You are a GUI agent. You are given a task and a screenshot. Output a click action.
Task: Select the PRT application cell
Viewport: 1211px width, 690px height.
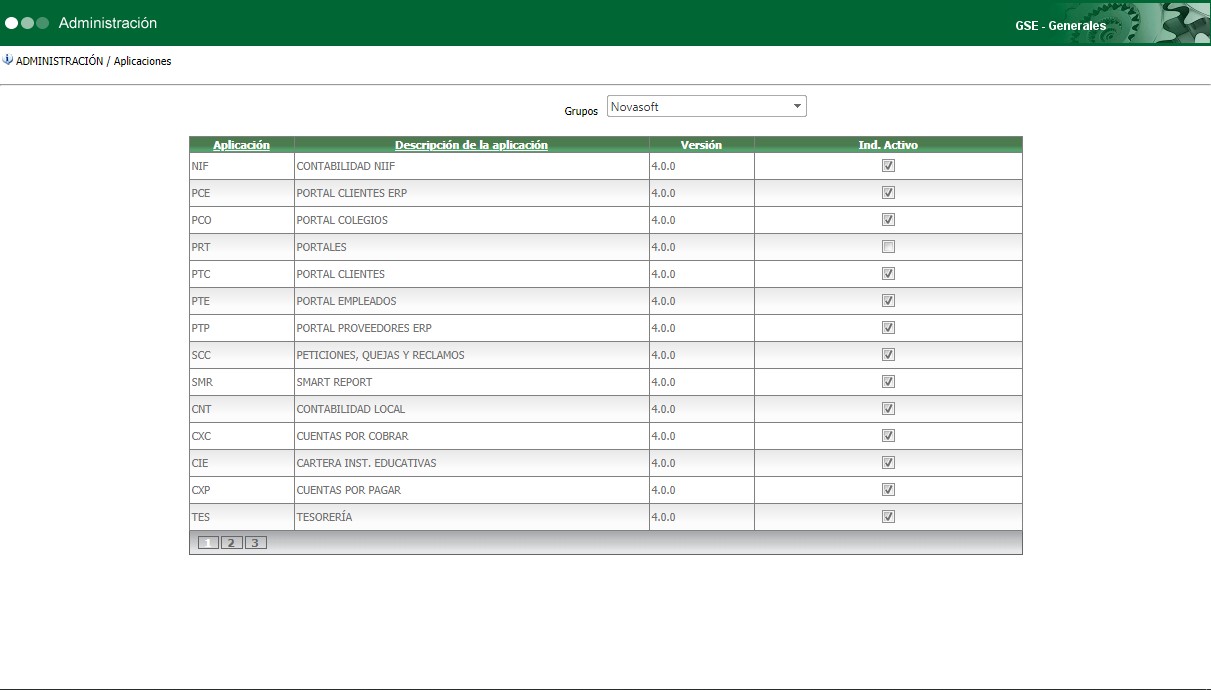tap(242, 247)
